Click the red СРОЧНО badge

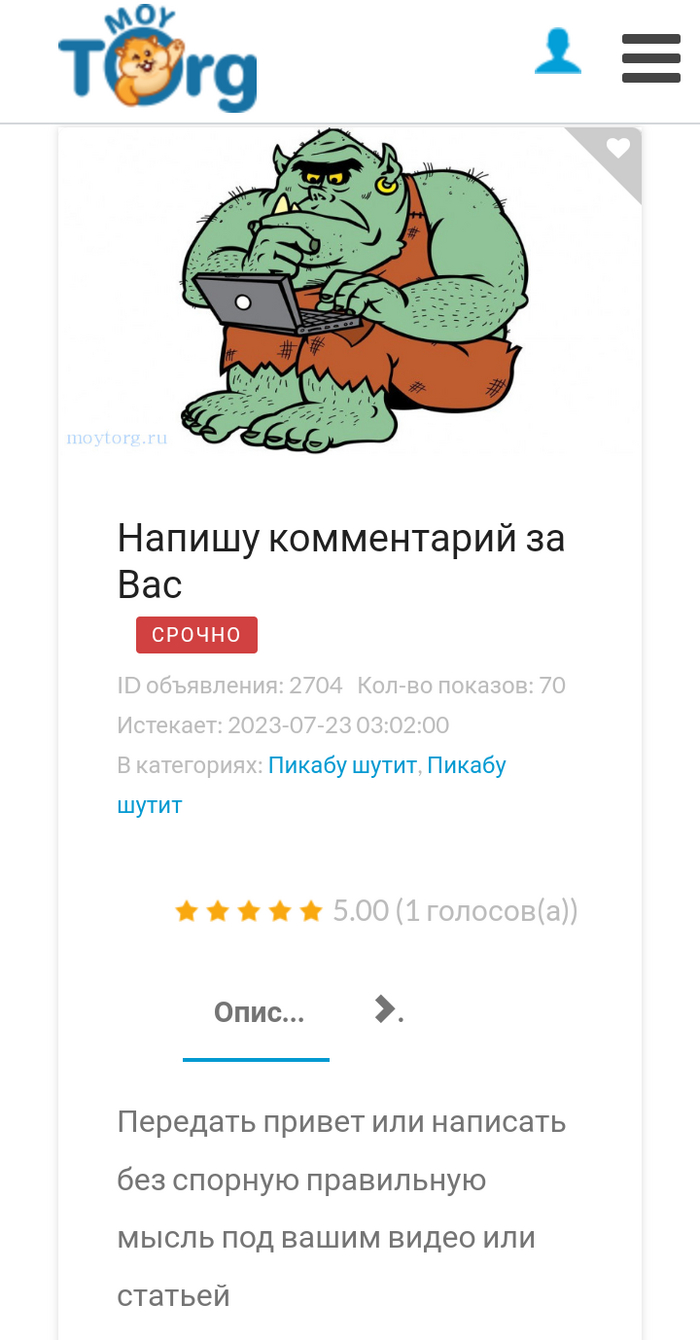[197, 635]
